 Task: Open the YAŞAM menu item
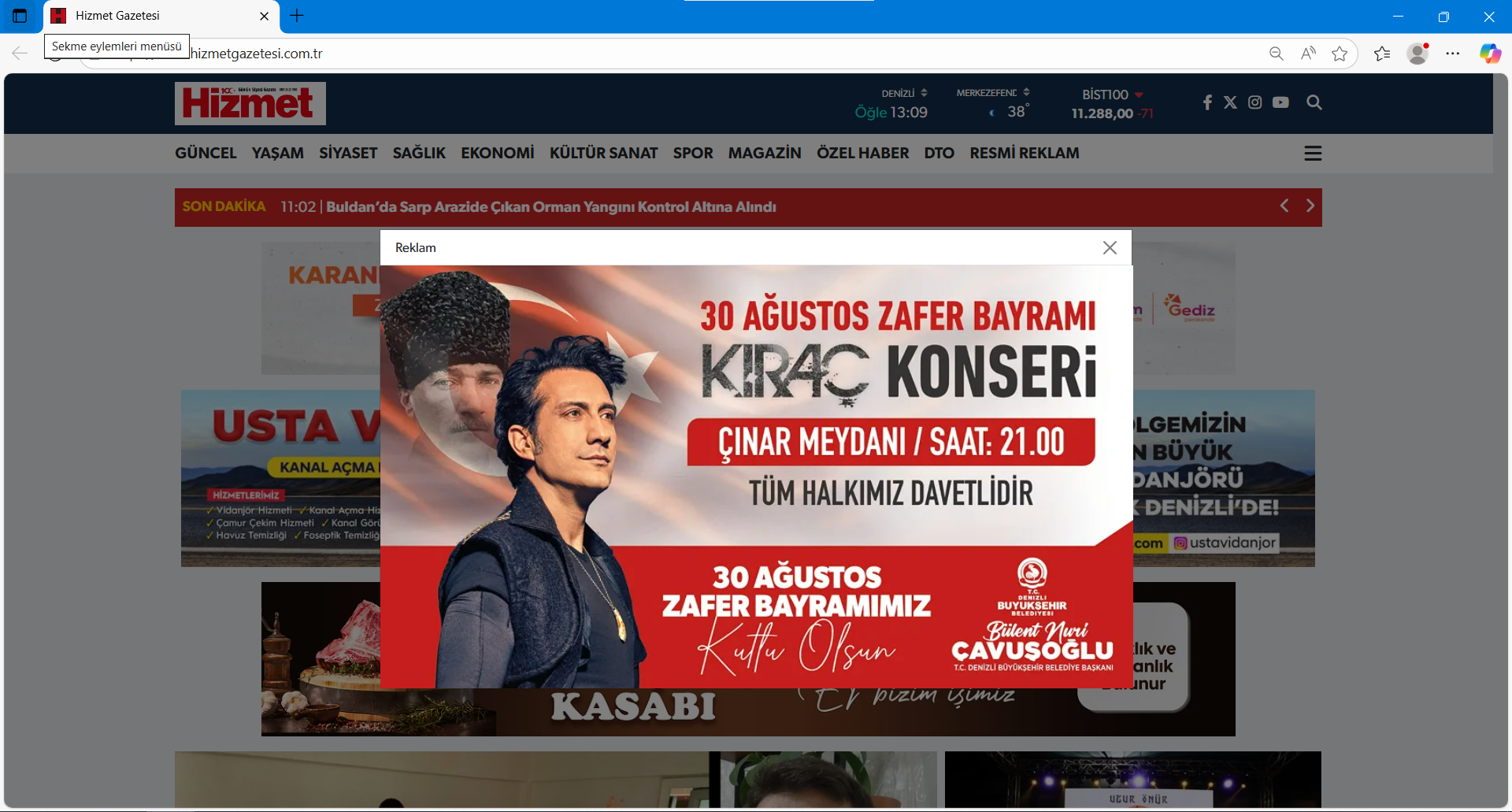[277, 153]
